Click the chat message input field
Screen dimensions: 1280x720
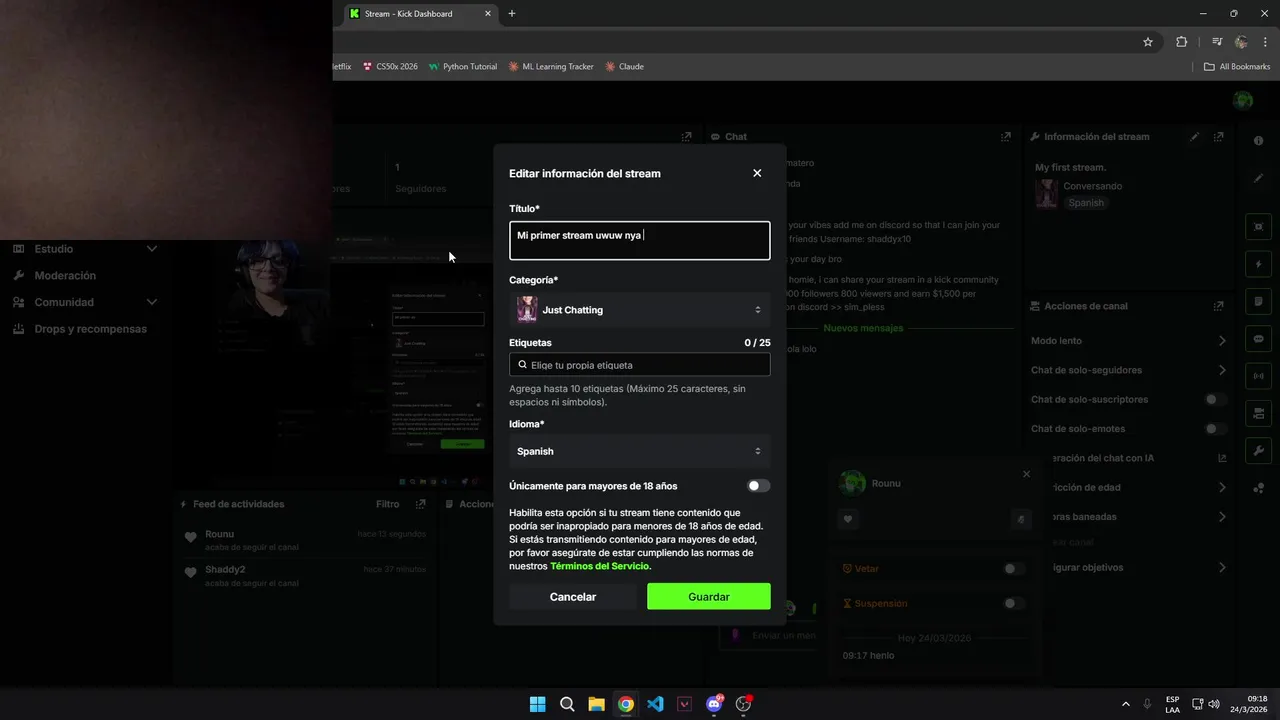coord(770,635)
